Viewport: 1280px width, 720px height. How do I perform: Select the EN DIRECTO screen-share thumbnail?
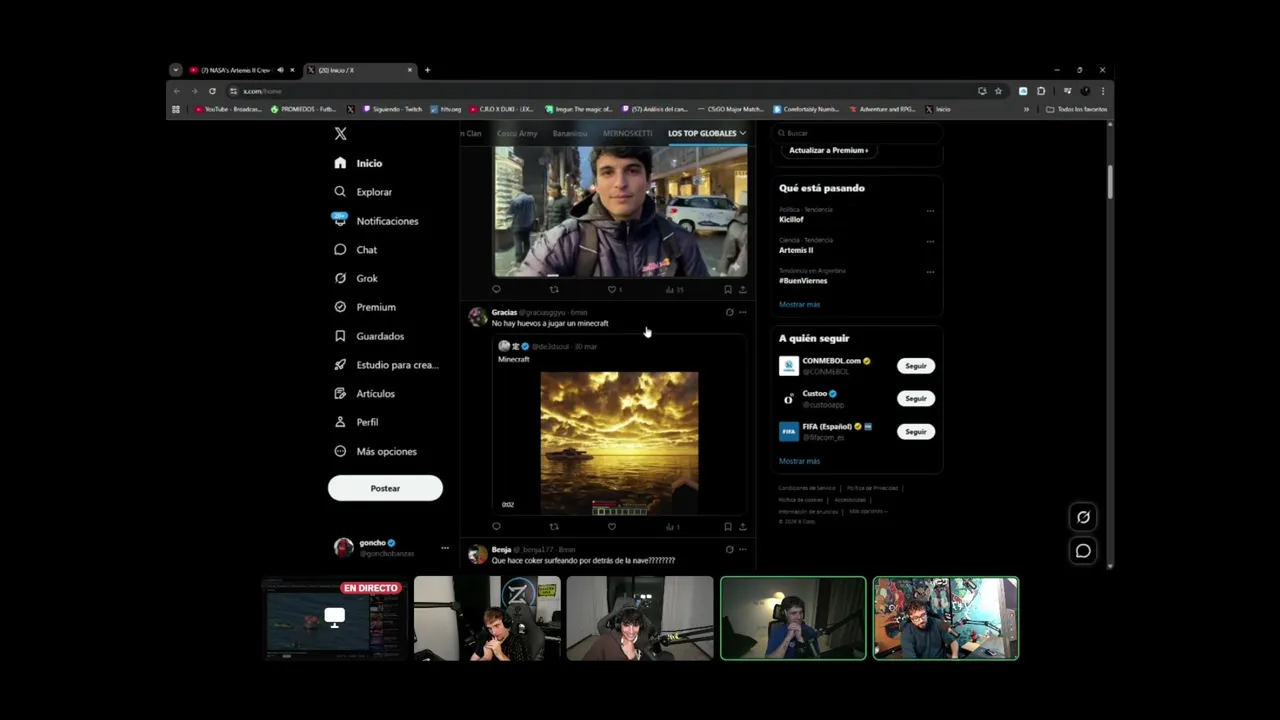pos(334,618)
